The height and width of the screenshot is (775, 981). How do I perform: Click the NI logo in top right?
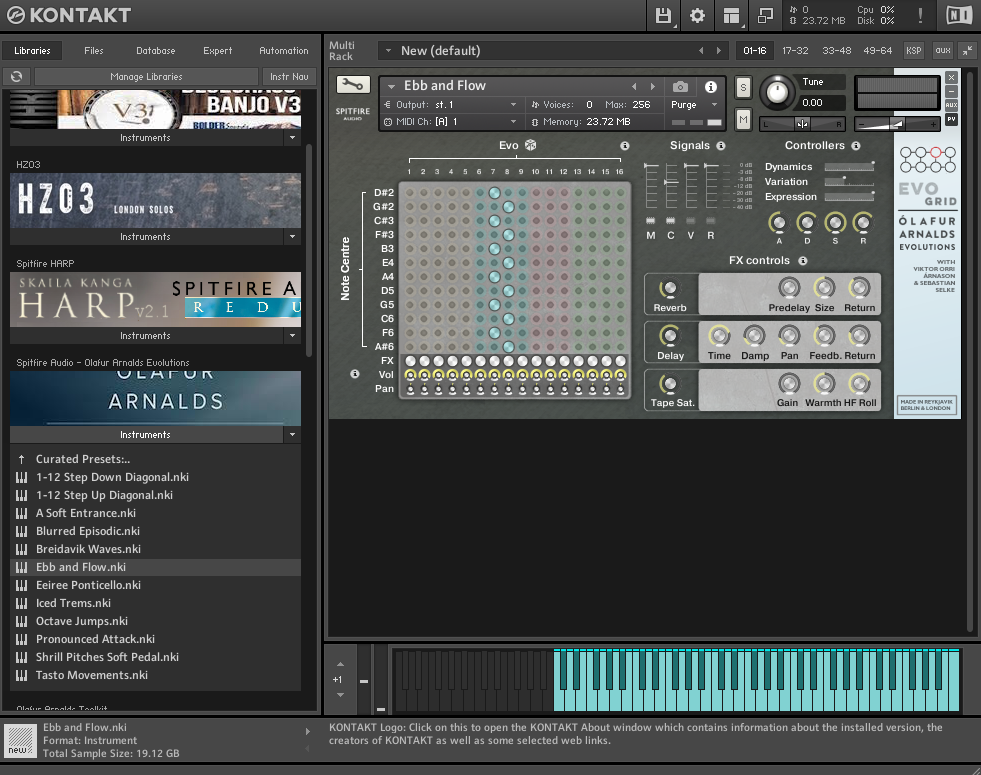(x=959, y=16)
